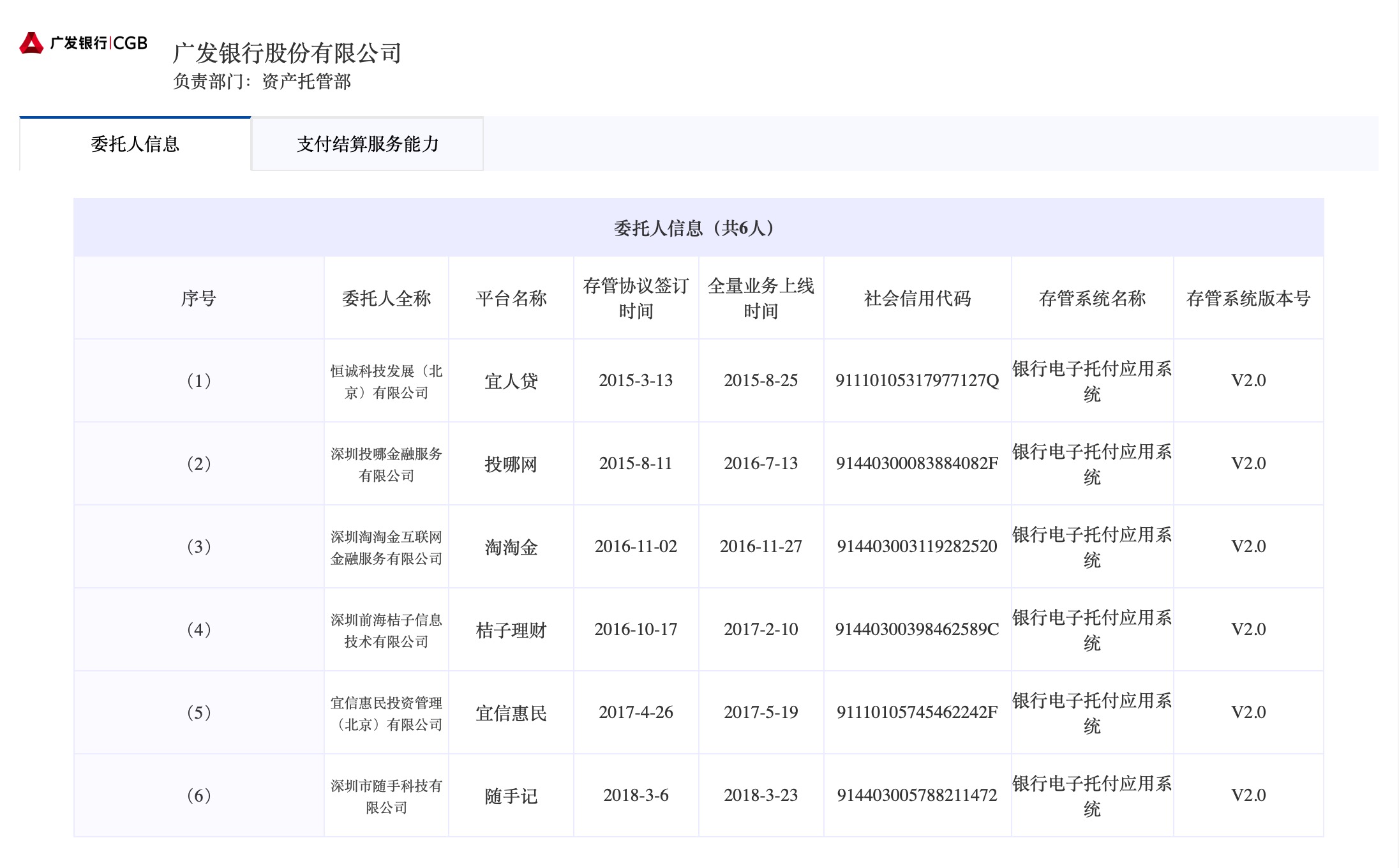This screenshot has width=1399, height=868.
Task: Click the 2016-11-27 launch date
Action: (761, 546)
